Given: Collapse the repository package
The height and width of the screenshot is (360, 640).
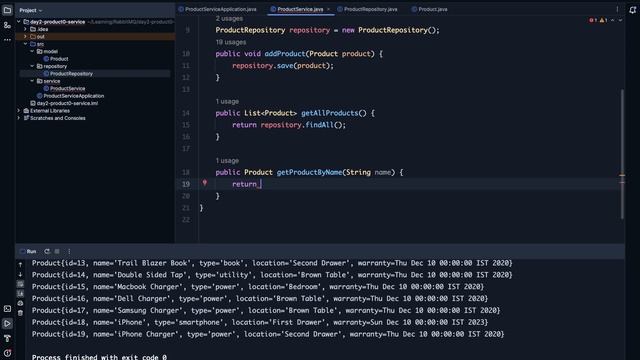Looking at the screenshot, I should [32, 66].
